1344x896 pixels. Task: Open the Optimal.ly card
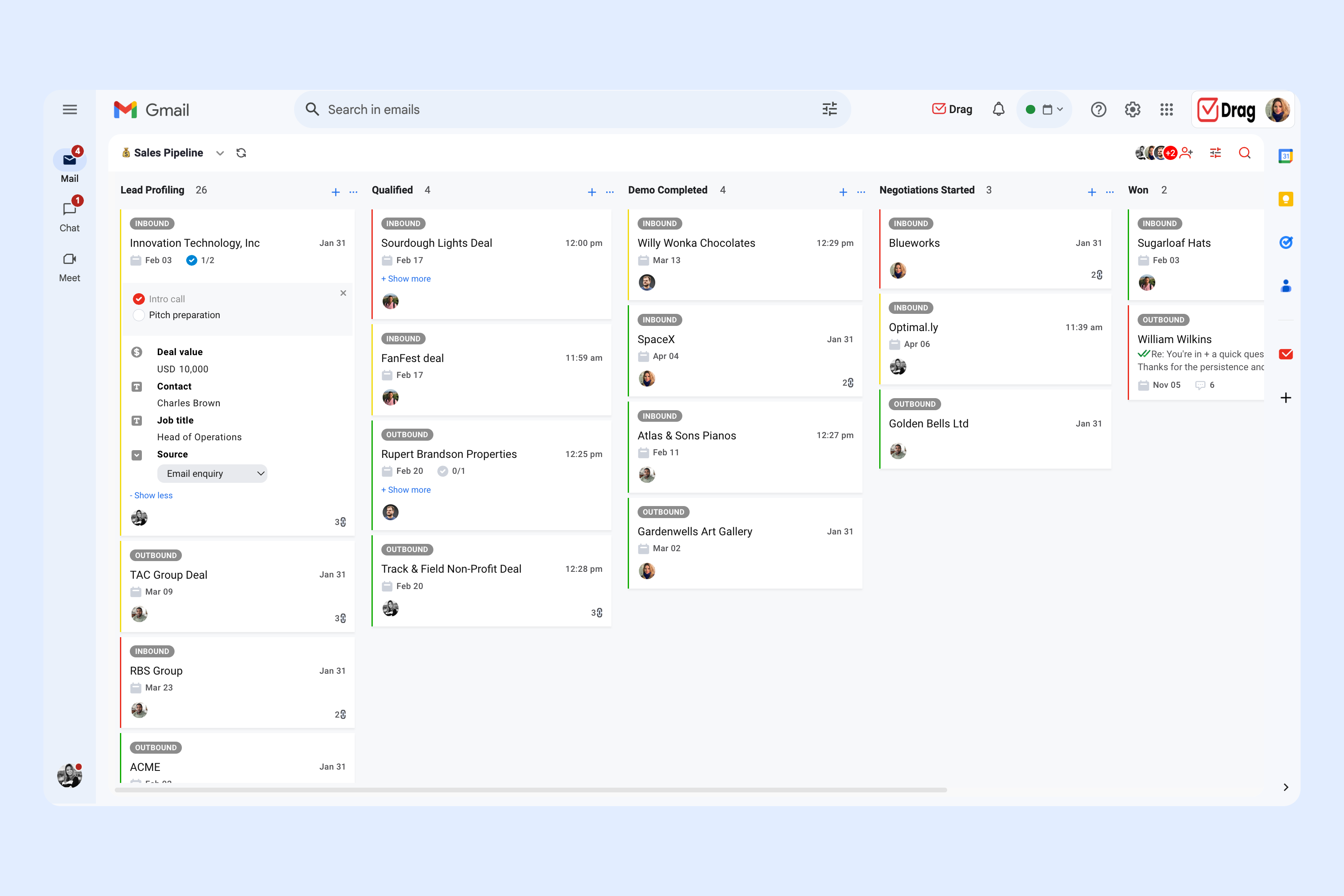(995, 339)
